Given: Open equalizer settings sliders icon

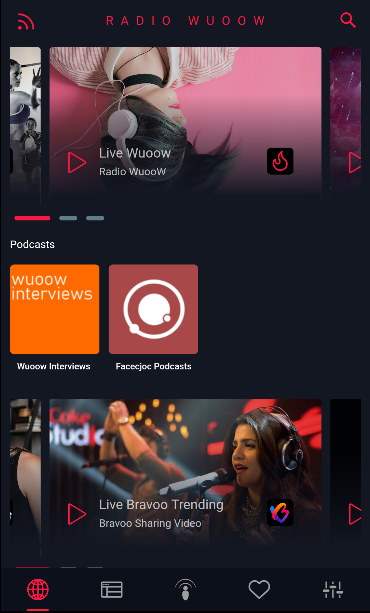Looking at the screenshot, I should coord(333,590).
